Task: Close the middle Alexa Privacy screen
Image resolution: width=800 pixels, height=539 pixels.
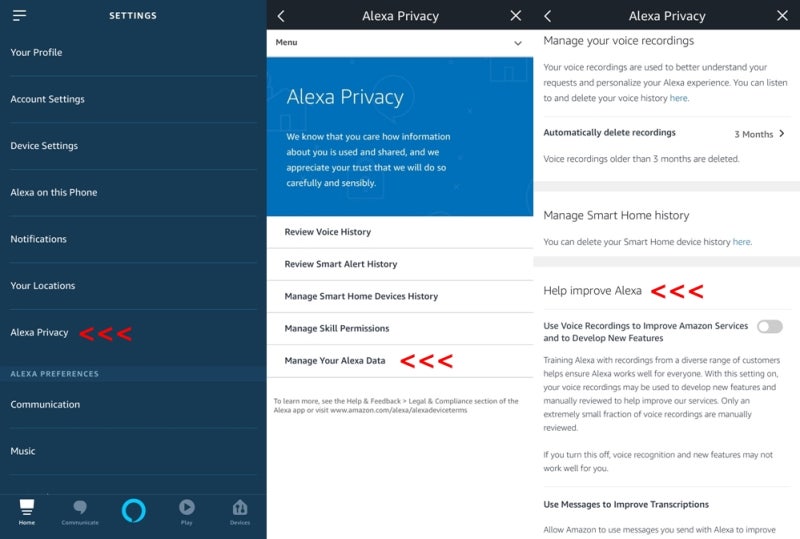Action: [x=516, y=16]
